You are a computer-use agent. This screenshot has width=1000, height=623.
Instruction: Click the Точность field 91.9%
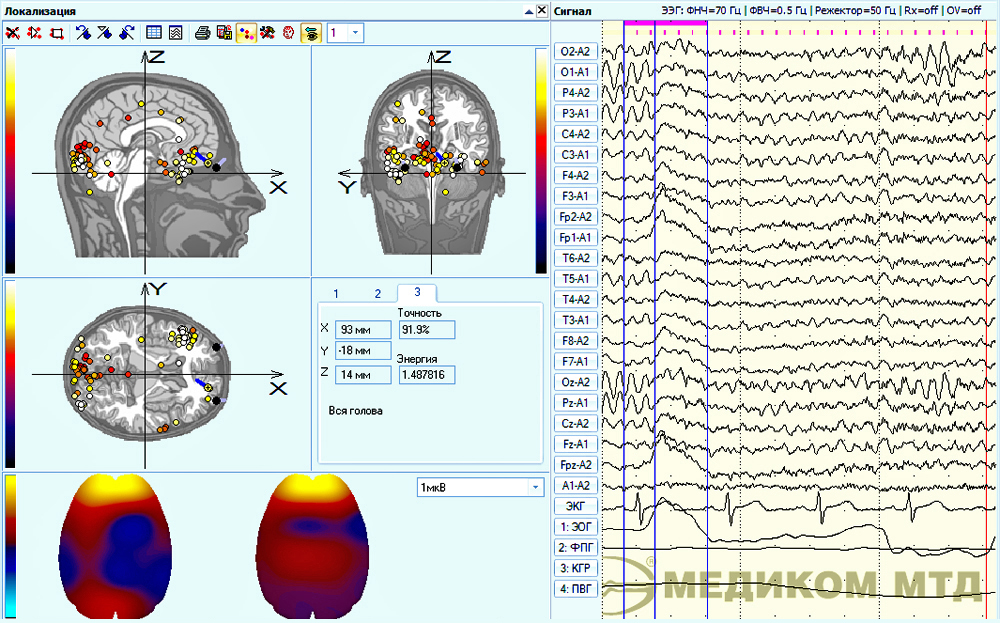pyautogui.click(x=427, y=330)
